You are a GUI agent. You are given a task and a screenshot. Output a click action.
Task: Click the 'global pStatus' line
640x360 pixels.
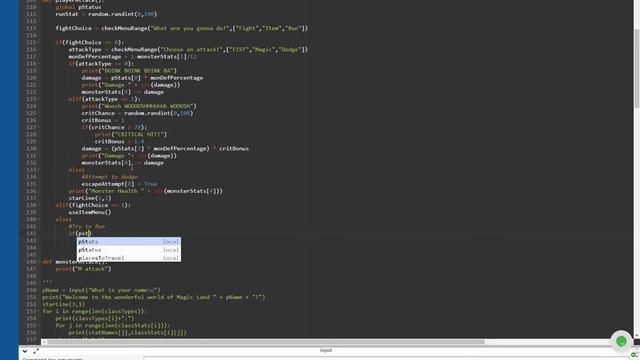click(x=78, y=7)
